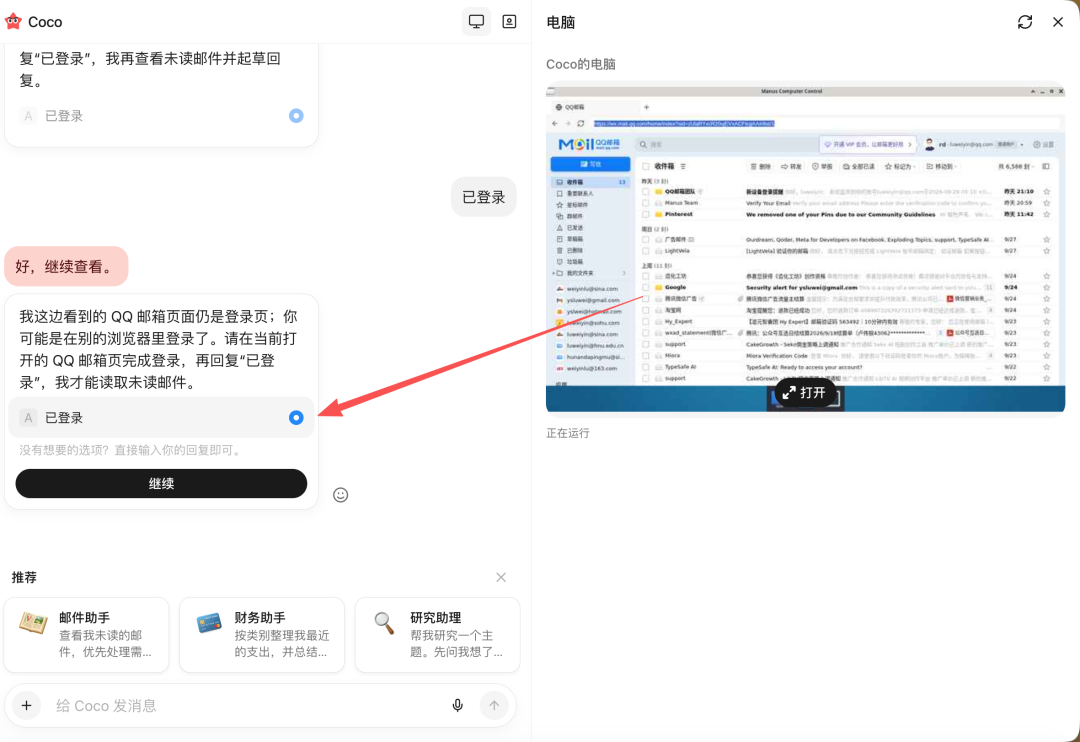This screenshot has width=1080, height=742.
Task: Click 全部已读 in the preview toolbar
Action: point(859,166)
